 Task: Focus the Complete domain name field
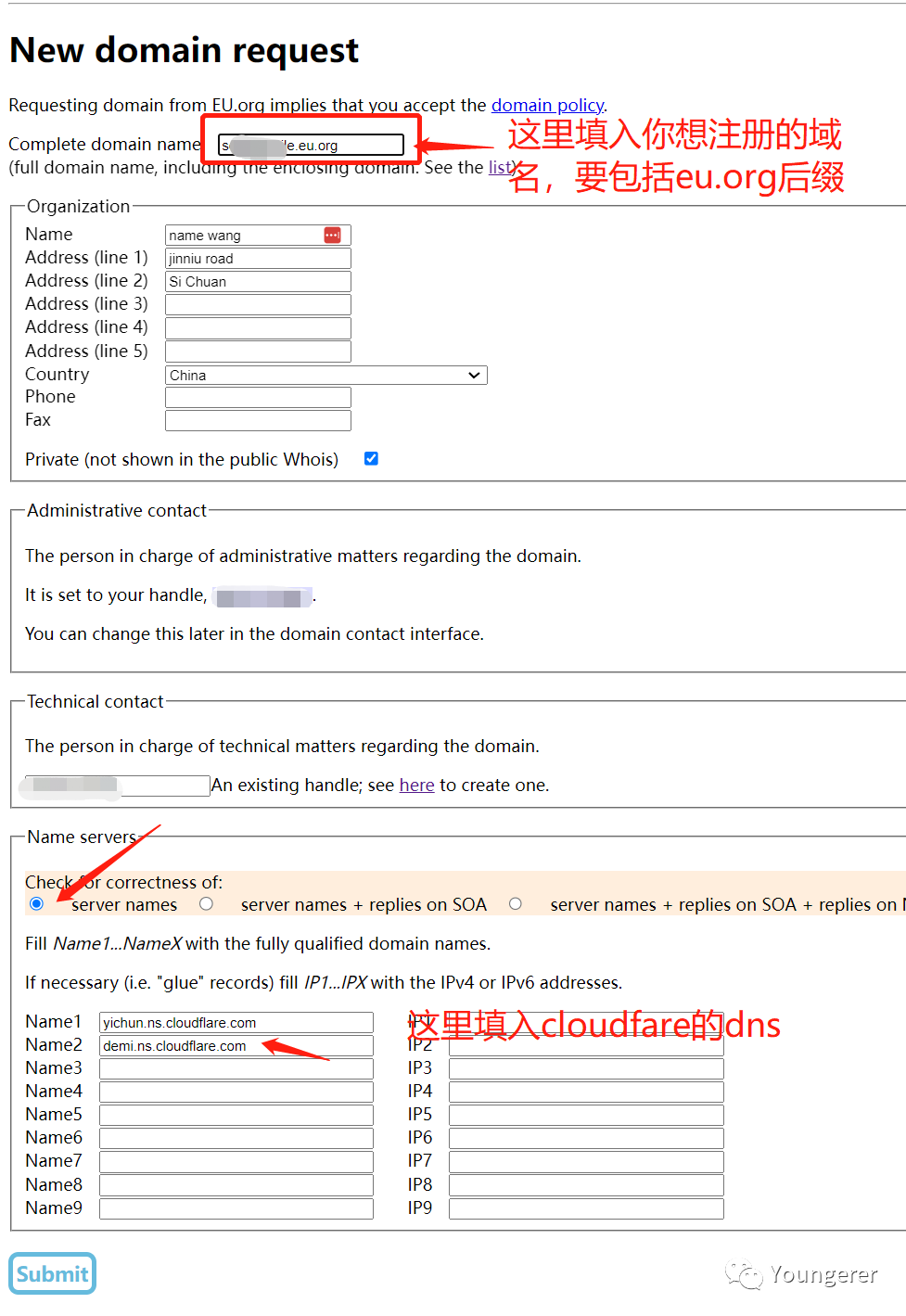pos(312,145)
